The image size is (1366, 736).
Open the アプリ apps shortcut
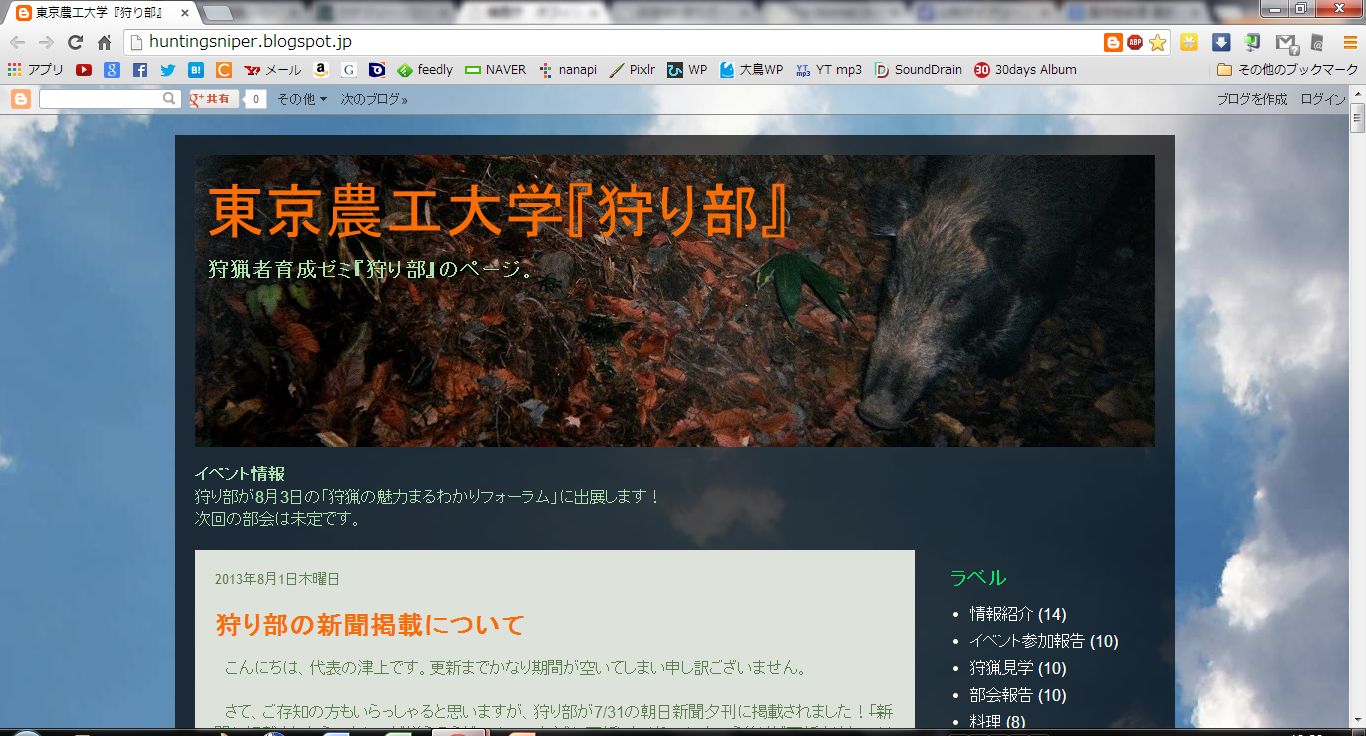coord(36,70)
